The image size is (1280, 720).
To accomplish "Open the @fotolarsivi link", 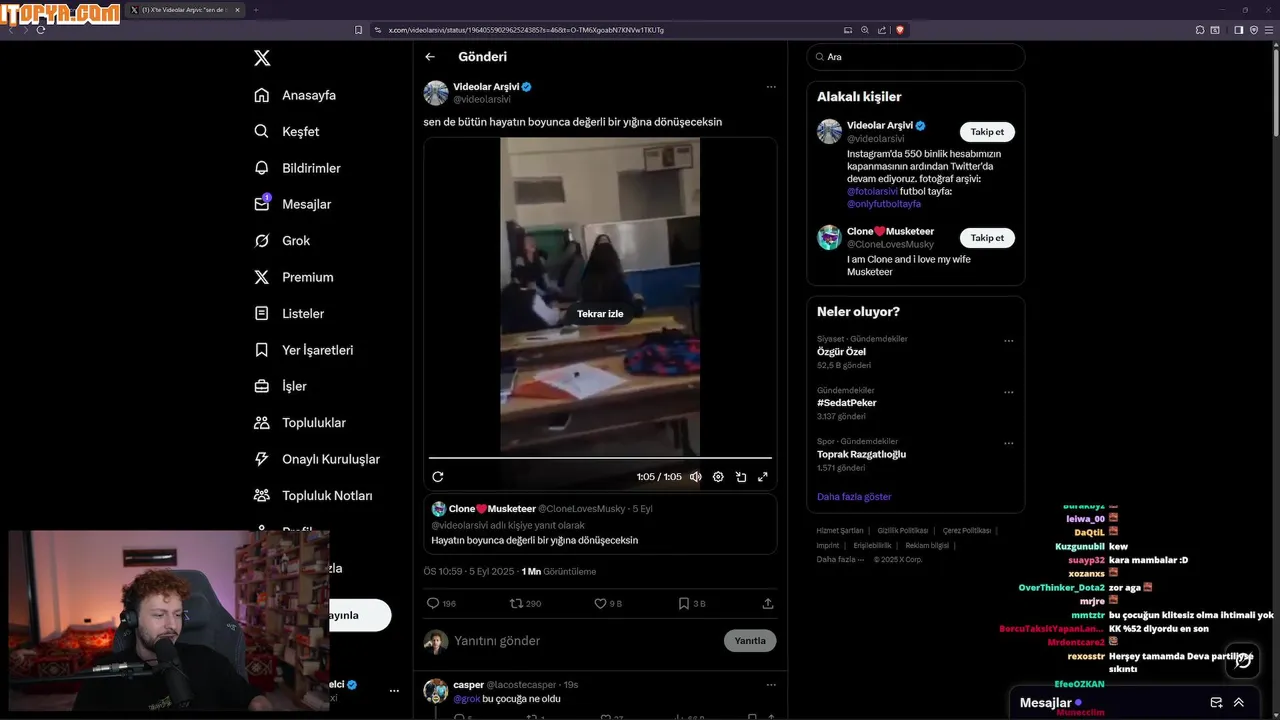I will [x=872, y=191].
